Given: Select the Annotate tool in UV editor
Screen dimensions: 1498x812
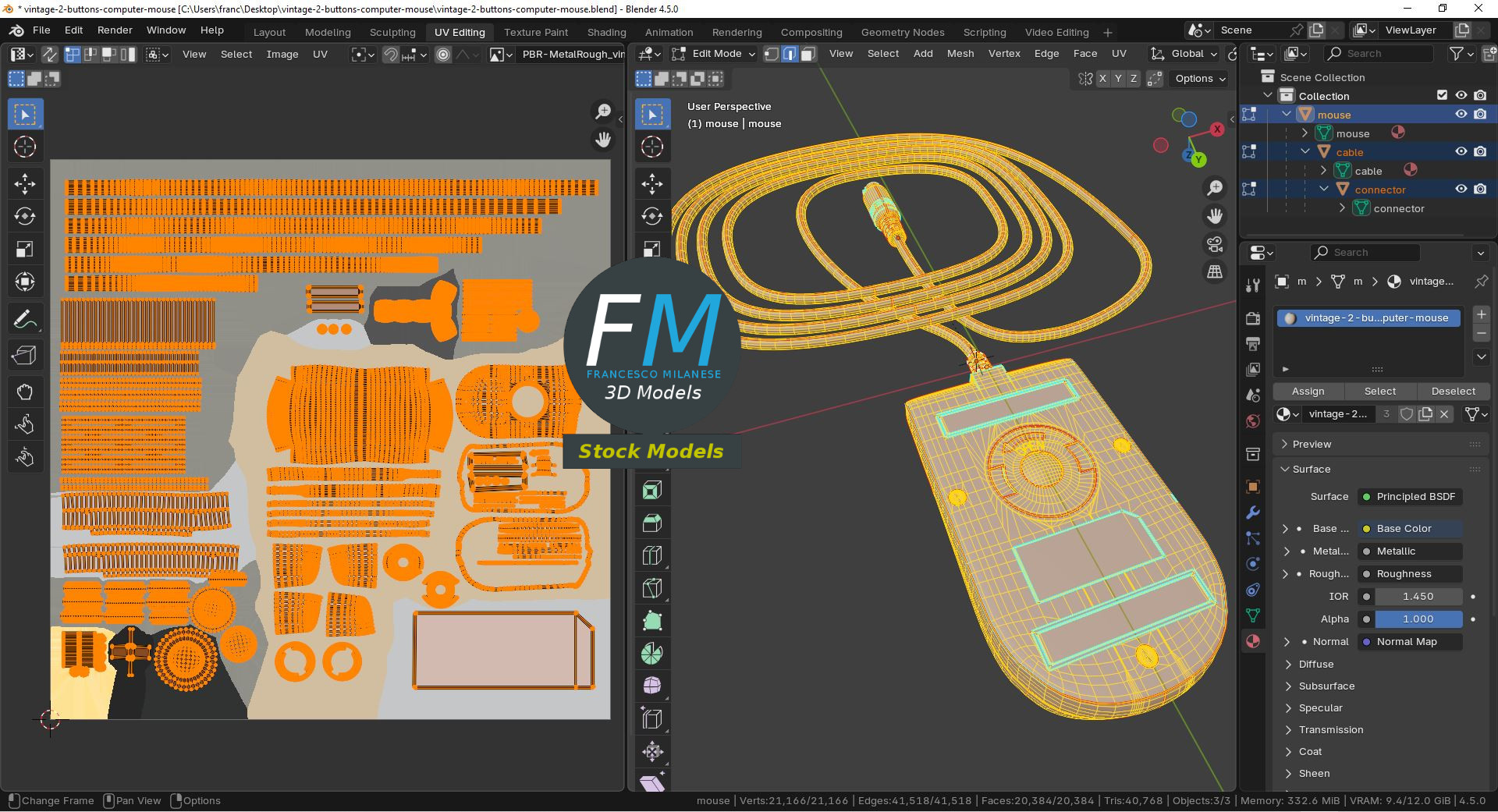Looking at the screenshot, I should (x=25, y=319).
